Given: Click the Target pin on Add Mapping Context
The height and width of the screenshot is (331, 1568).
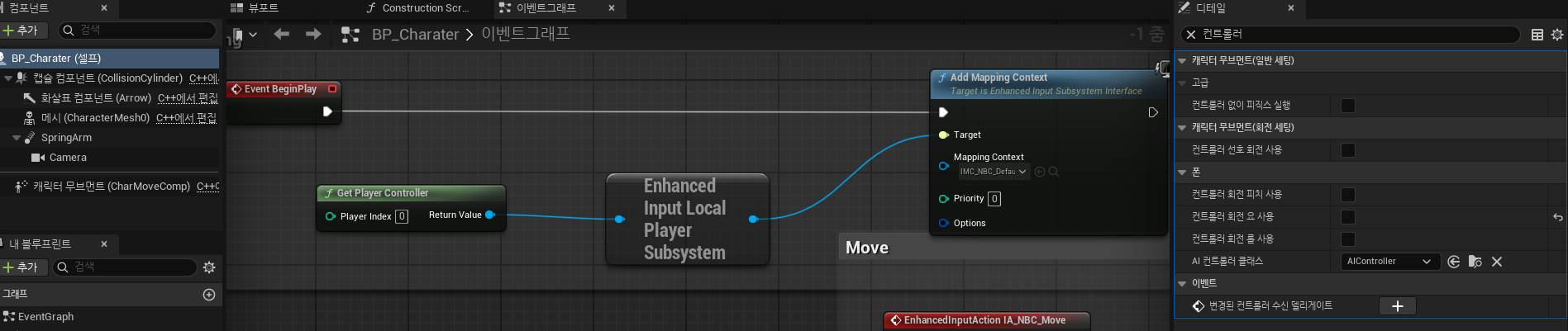Looking at the screenshot, I should 944,135.
